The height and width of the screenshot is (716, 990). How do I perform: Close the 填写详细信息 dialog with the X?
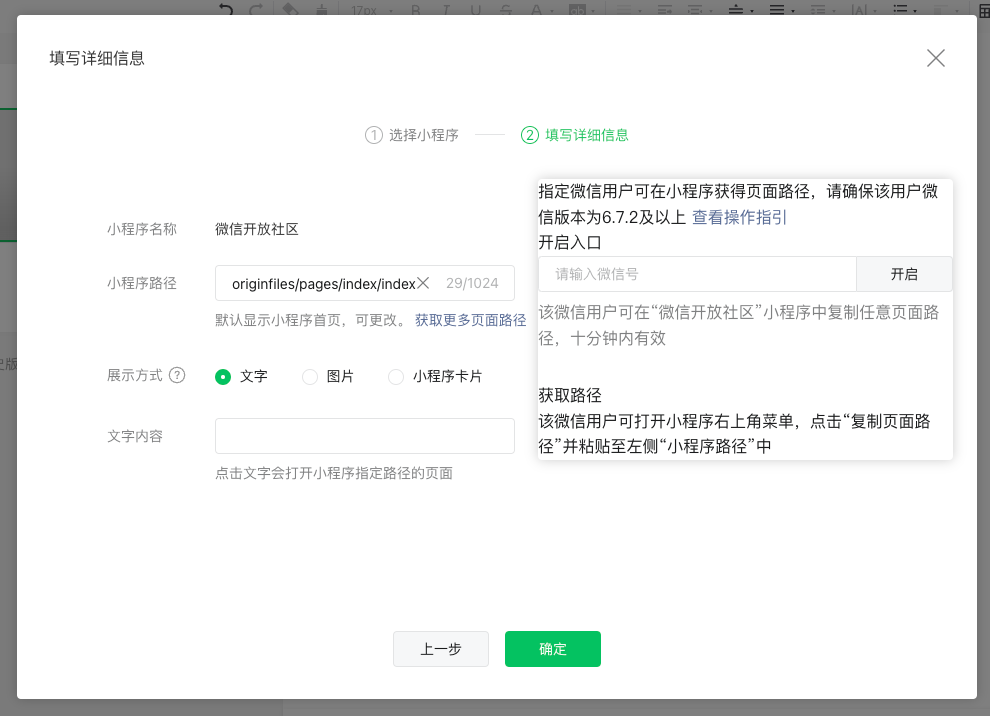(936, 58)
